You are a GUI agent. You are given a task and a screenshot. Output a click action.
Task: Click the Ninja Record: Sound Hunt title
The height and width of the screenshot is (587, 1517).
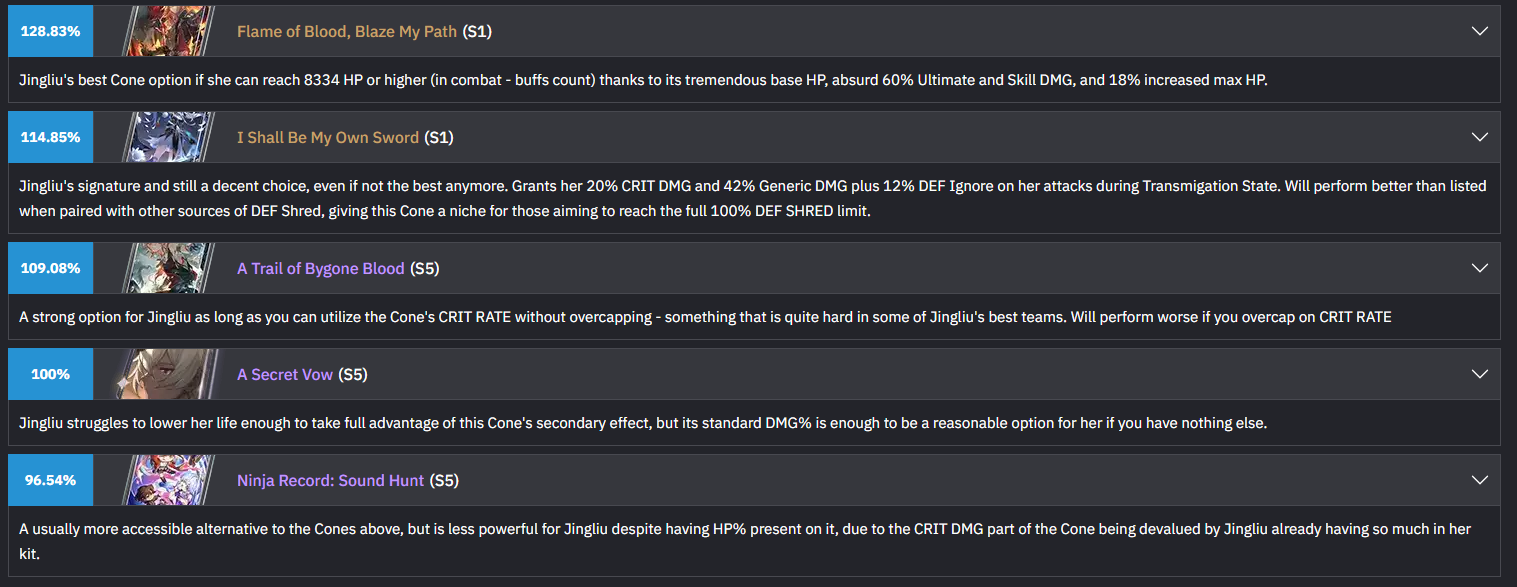330,480
